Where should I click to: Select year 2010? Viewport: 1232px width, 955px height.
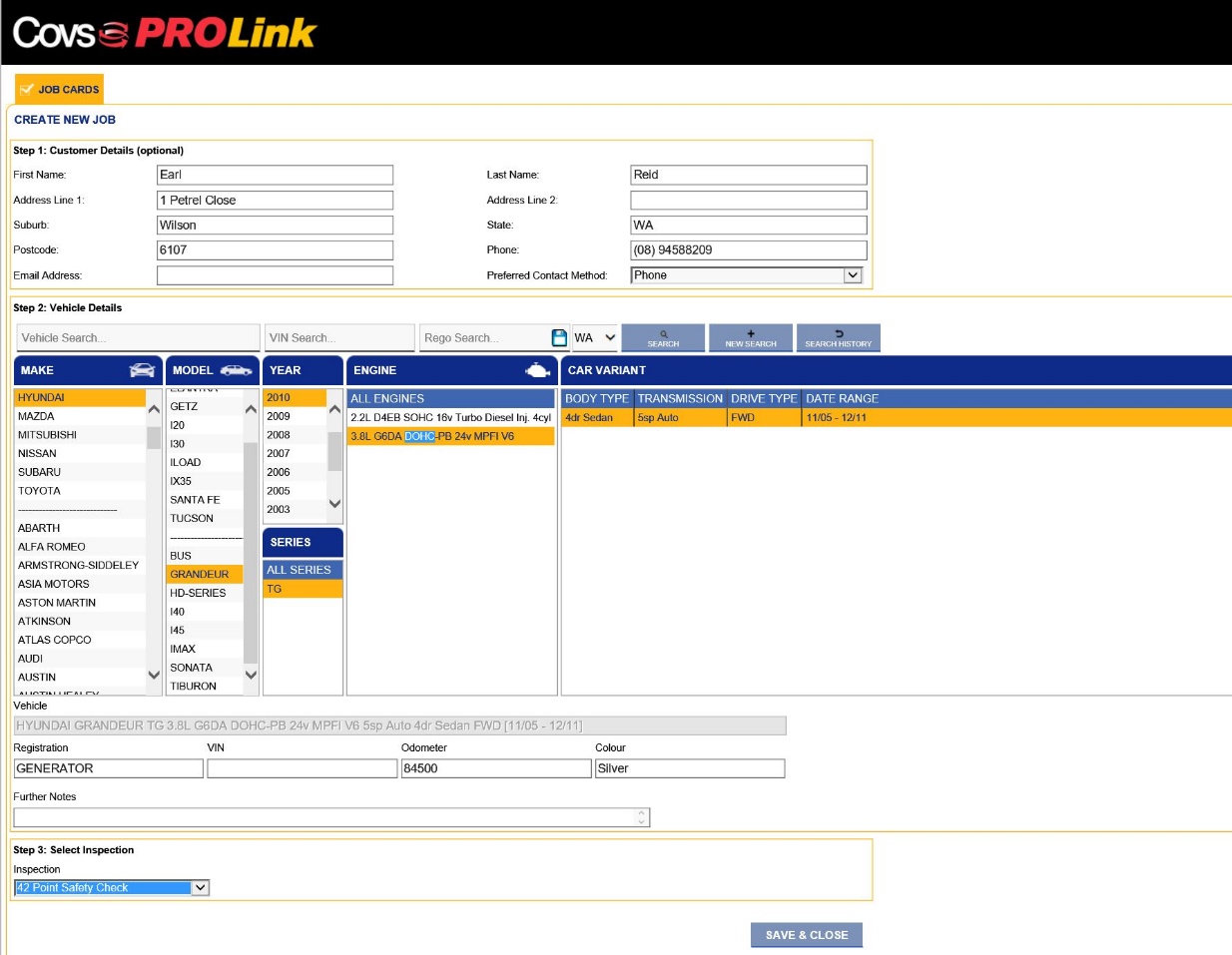click(295, 397)
